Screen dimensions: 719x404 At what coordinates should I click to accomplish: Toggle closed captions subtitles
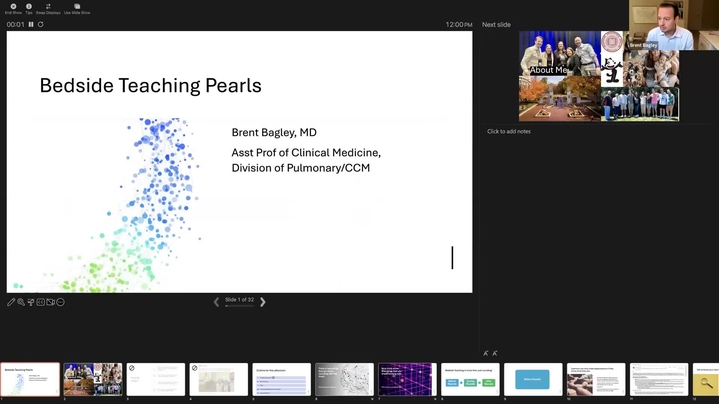41,302
